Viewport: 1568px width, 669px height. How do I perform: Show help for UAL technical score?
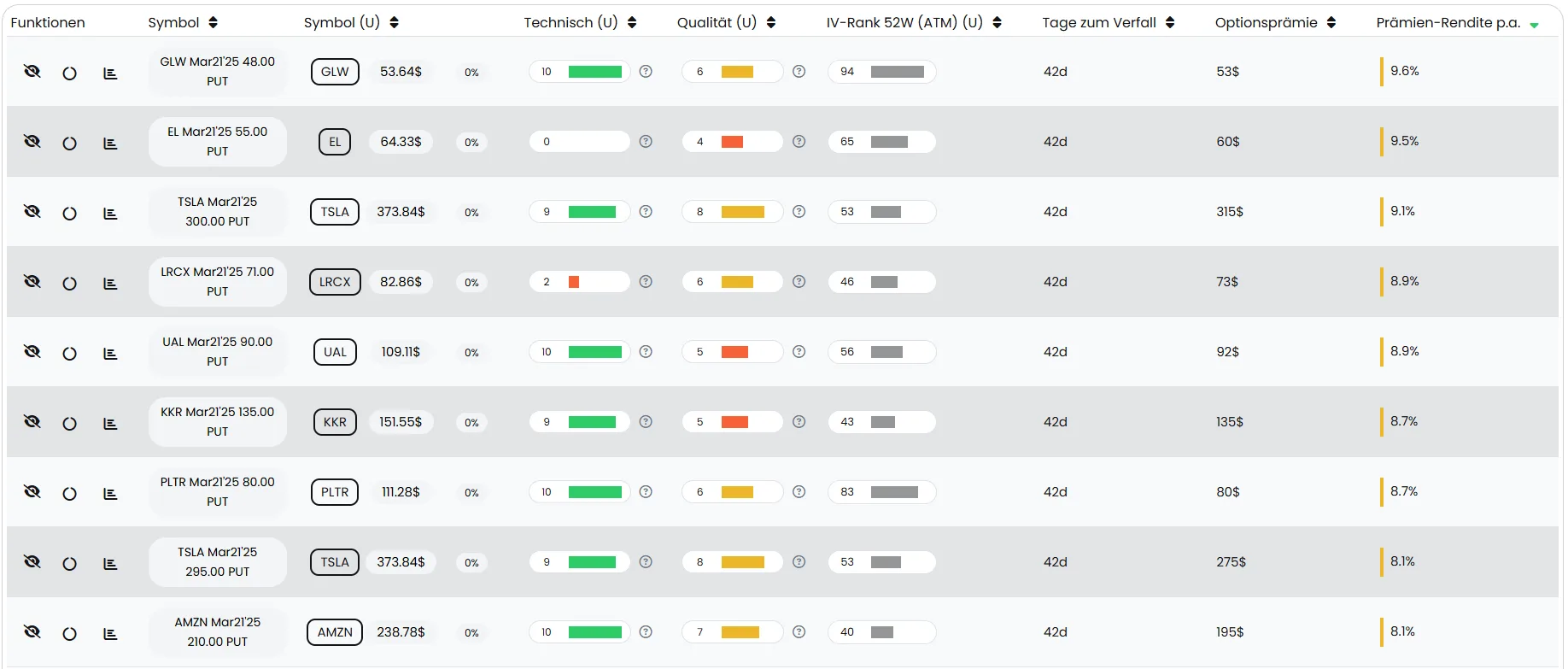point(646,352)
